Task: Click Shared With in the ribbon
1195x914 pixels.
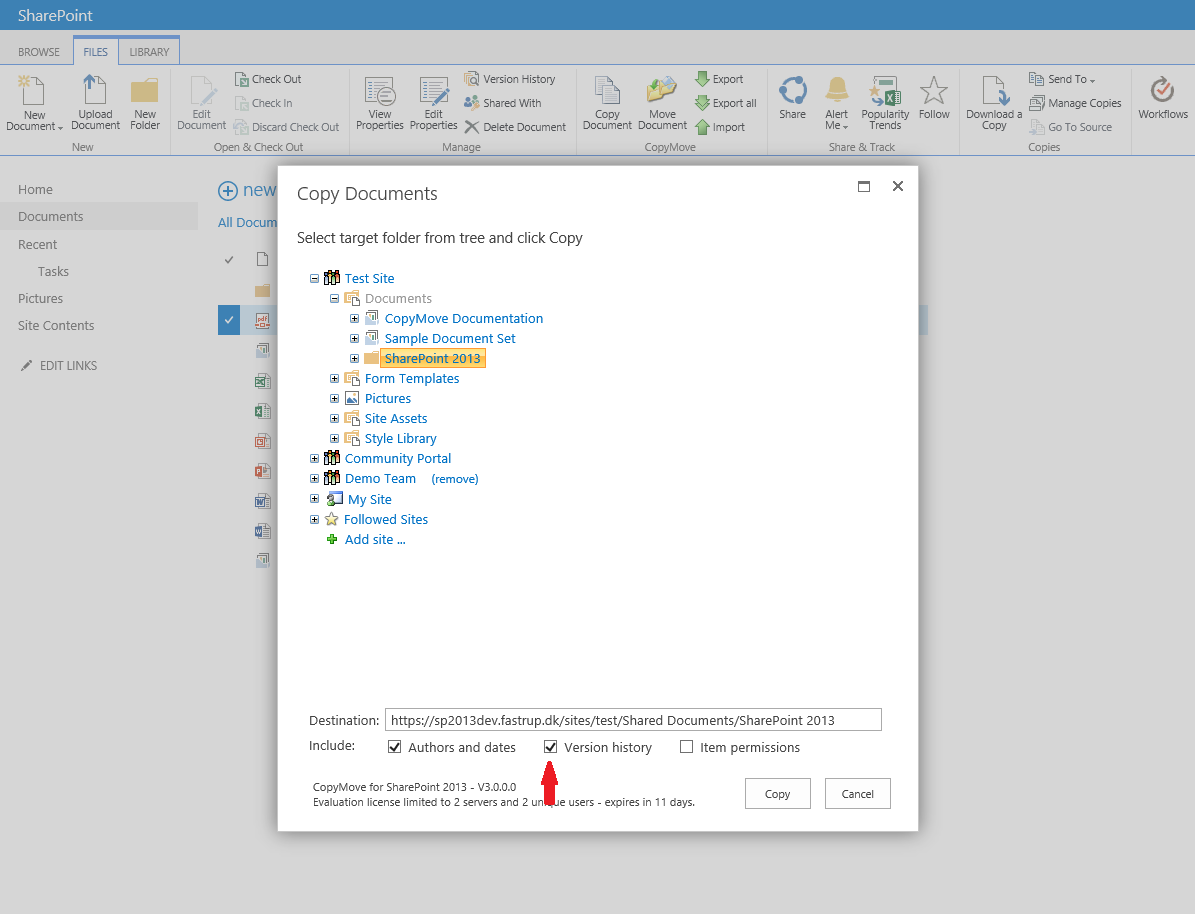Action: (503, 103)
